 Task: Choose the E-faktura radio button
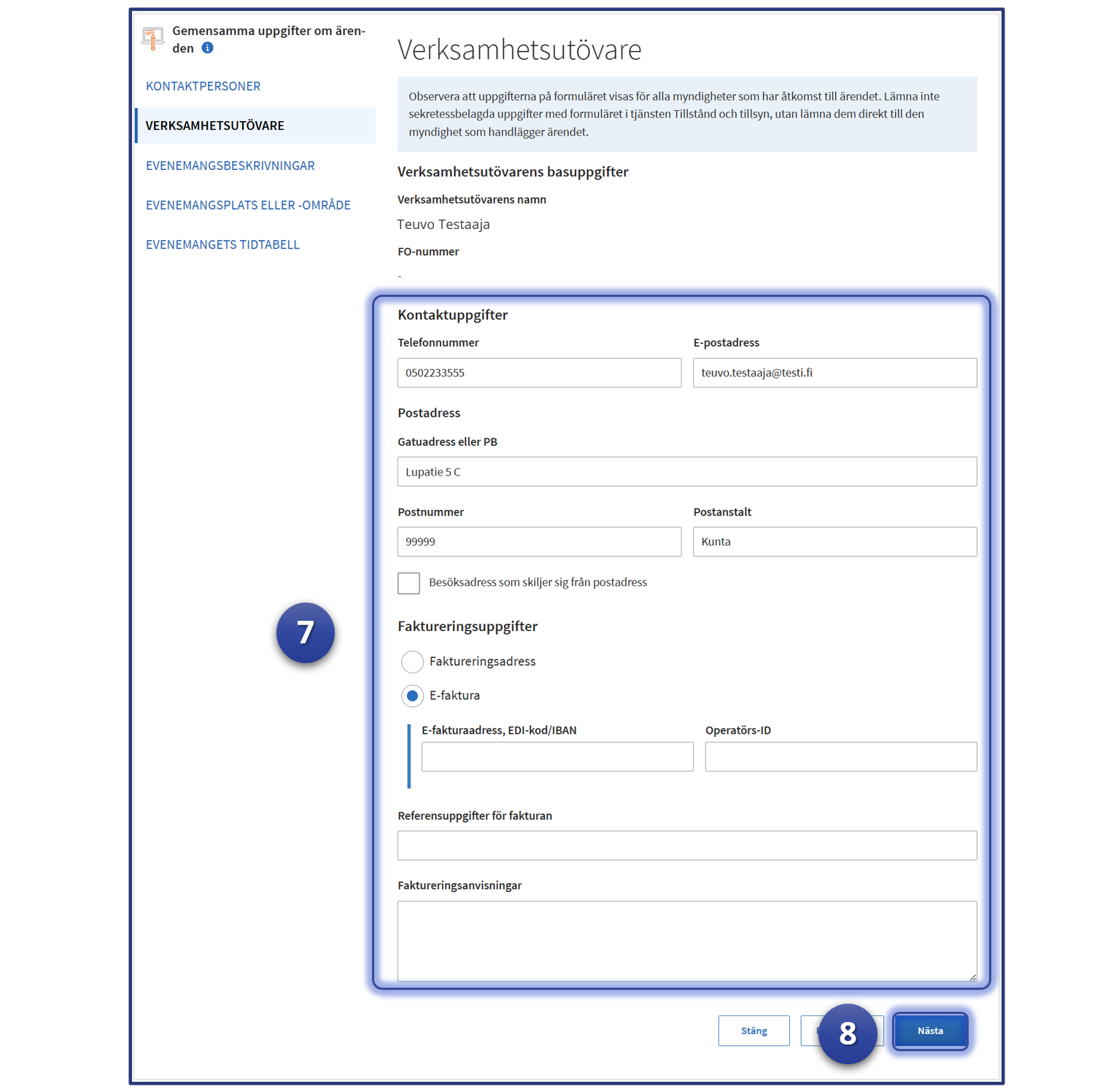(x=412, y=696)
